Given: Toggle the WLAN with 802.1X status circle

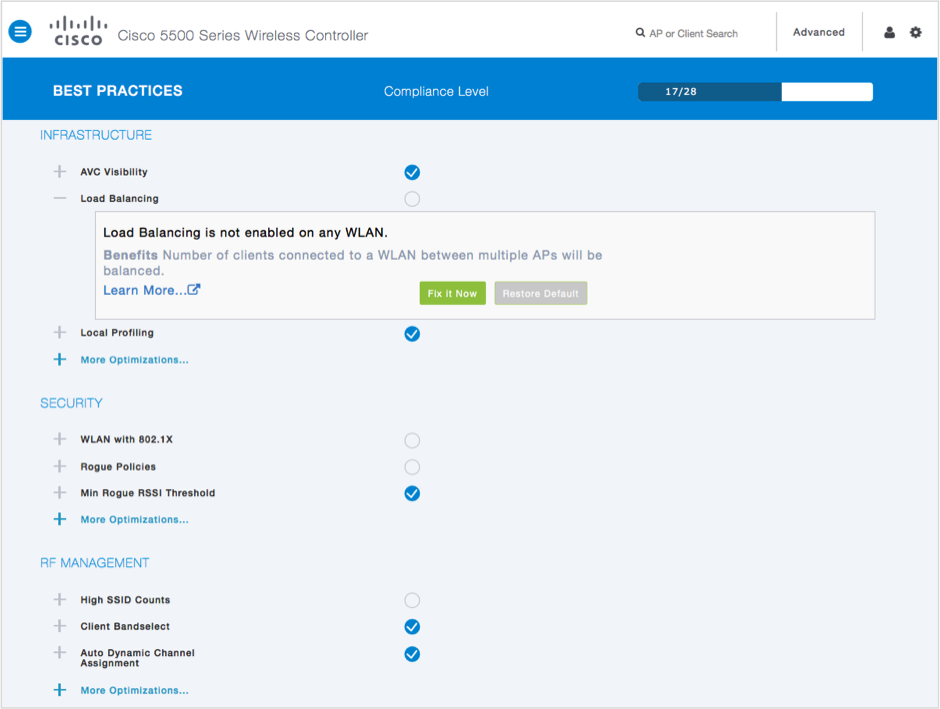Looking at the screenshot, I should tap(412, 440).
